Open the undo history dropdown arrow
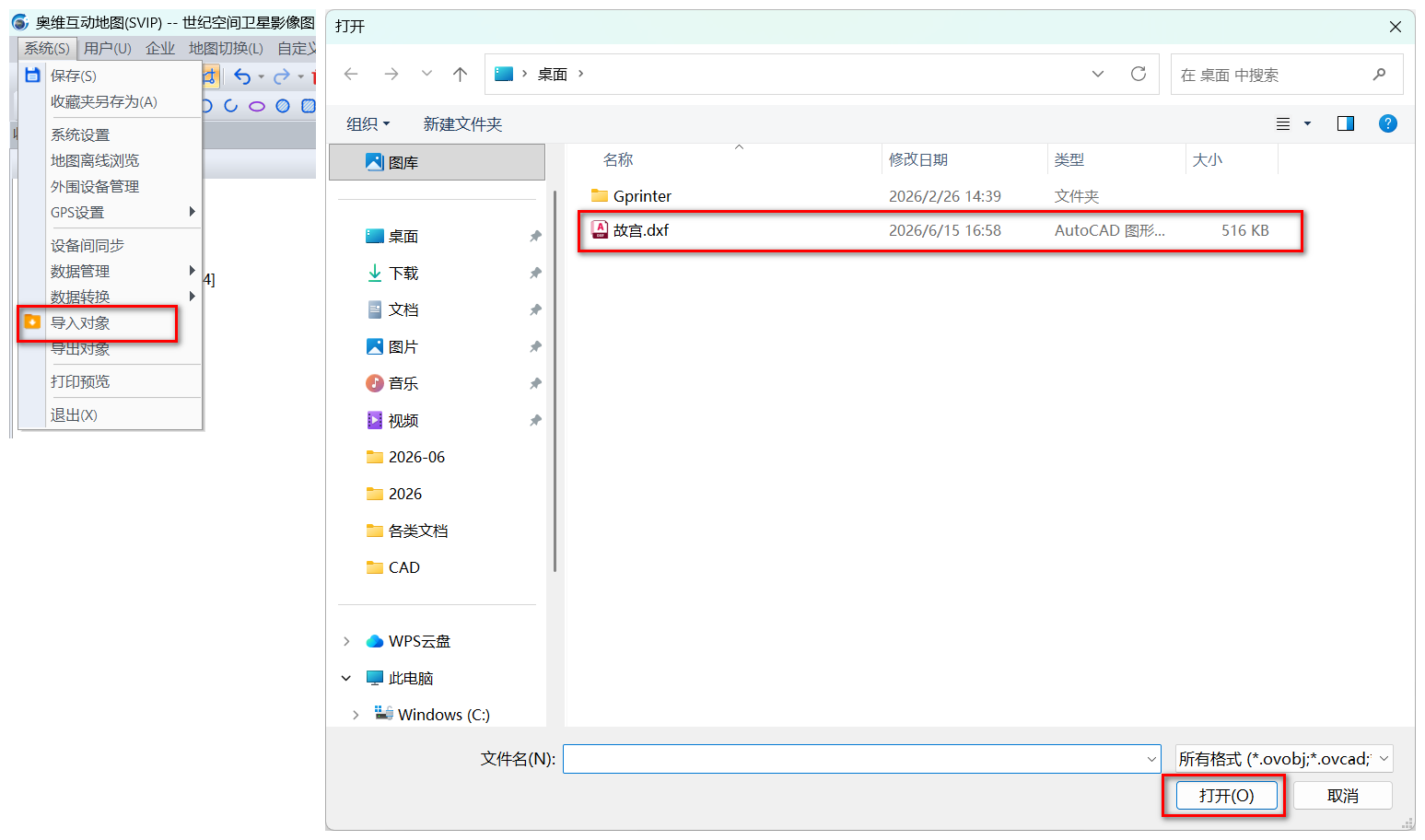 (x=262, y=77)
